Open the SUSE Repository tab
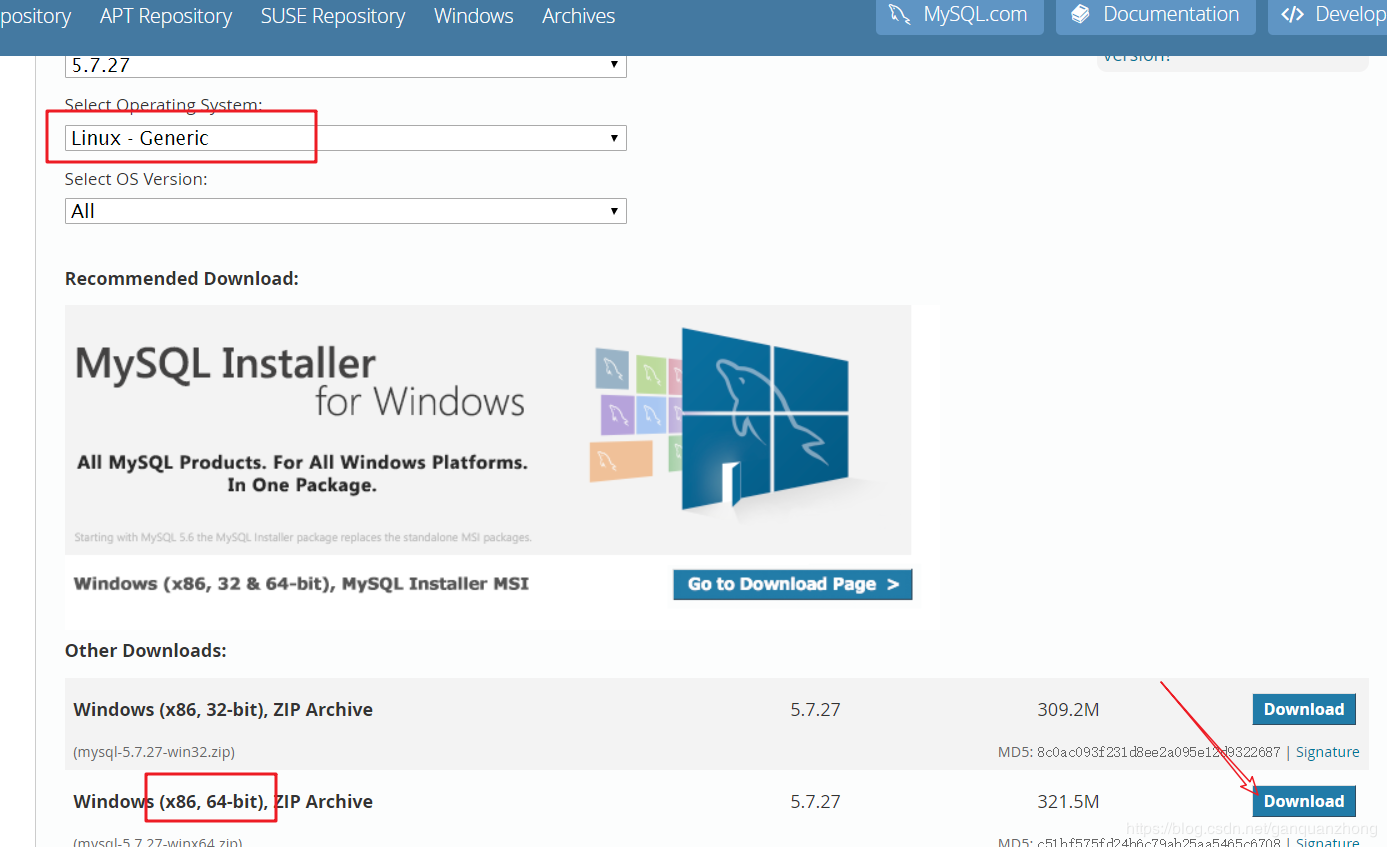 pyautogui.click(x=333, y=16)
